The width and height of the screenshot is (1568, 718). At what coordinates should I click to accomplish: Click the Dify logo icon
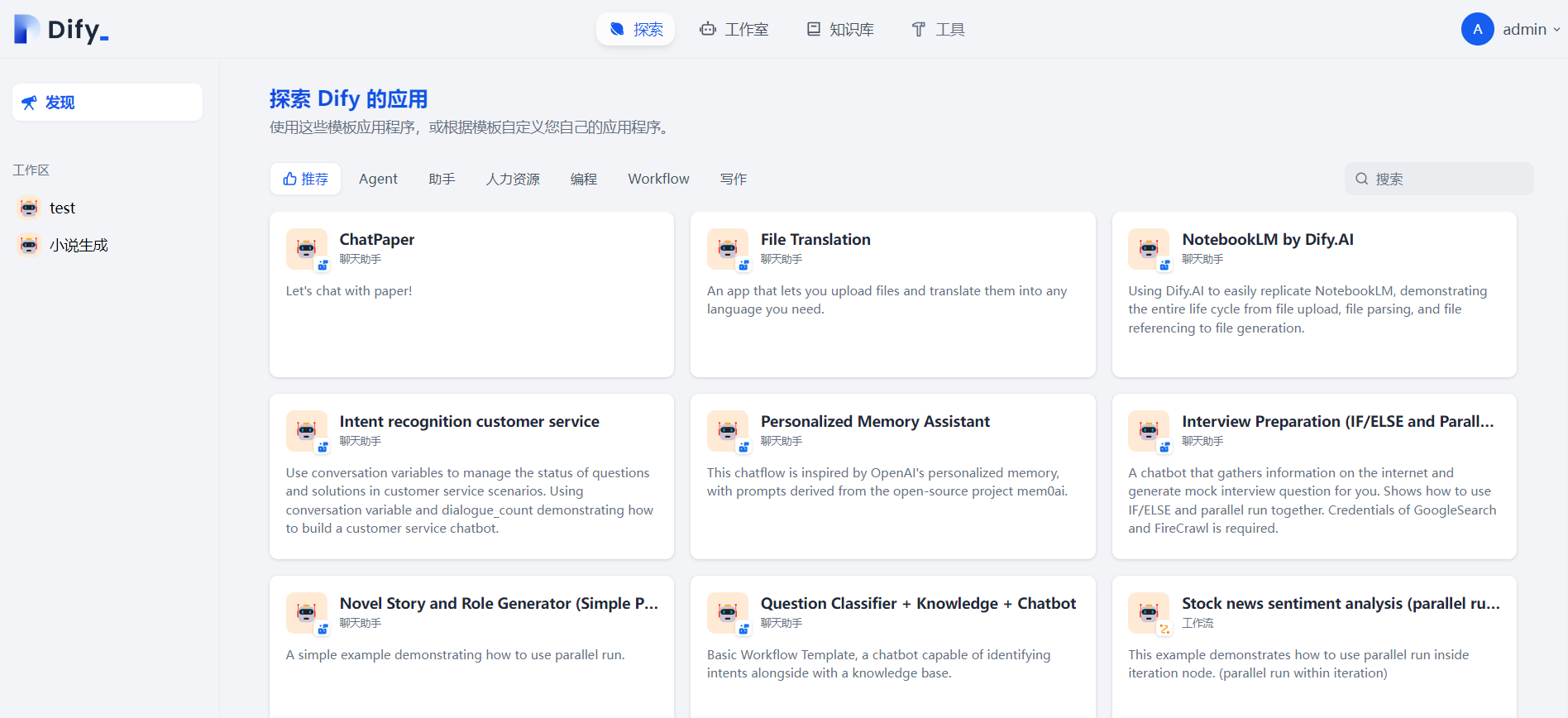[26, 30]
